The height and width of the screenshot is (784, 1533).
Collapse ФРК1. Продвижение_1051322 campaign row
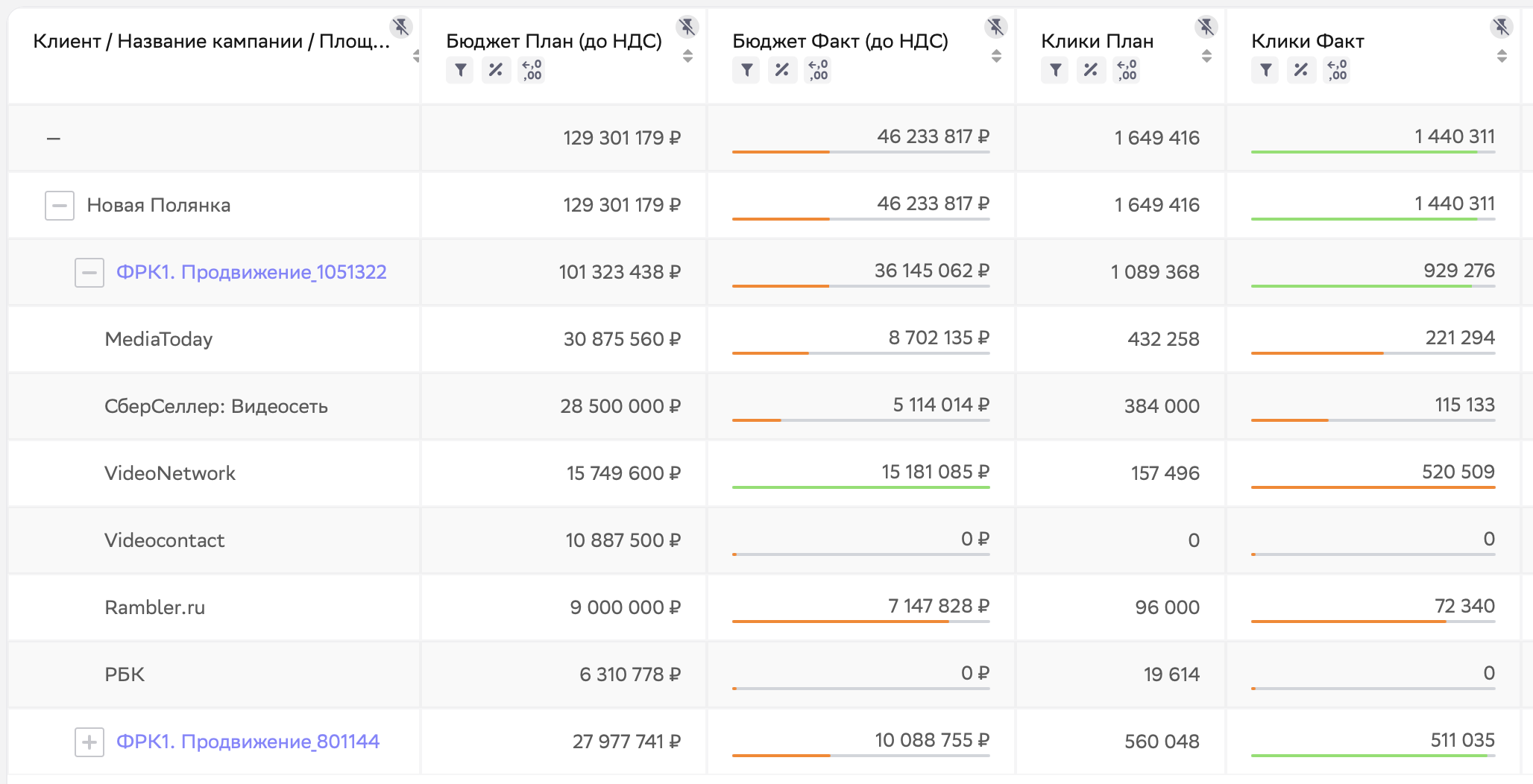point(89,272)
